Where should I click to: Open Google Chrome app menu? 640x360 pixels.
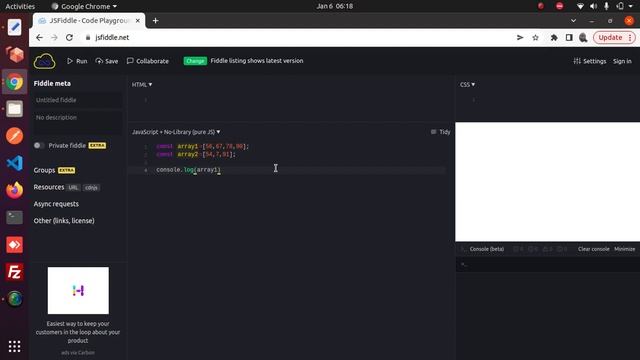pyautogui.click(x=84, y=6)
